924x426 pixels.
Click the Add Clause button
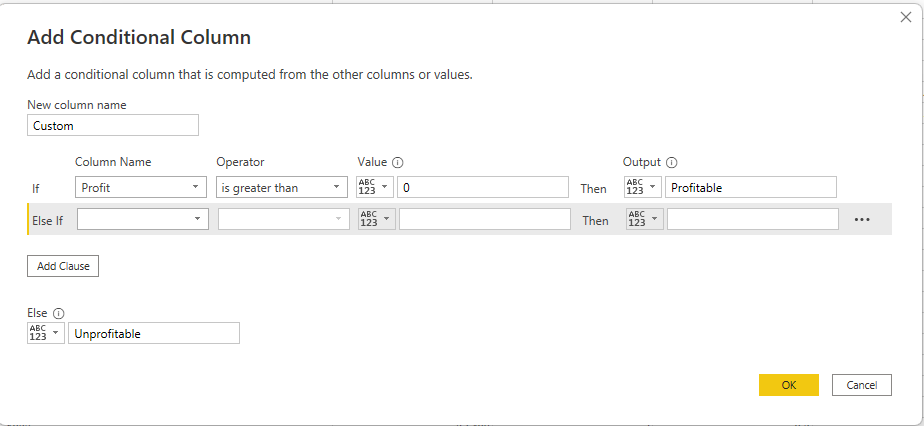(62, 266)
